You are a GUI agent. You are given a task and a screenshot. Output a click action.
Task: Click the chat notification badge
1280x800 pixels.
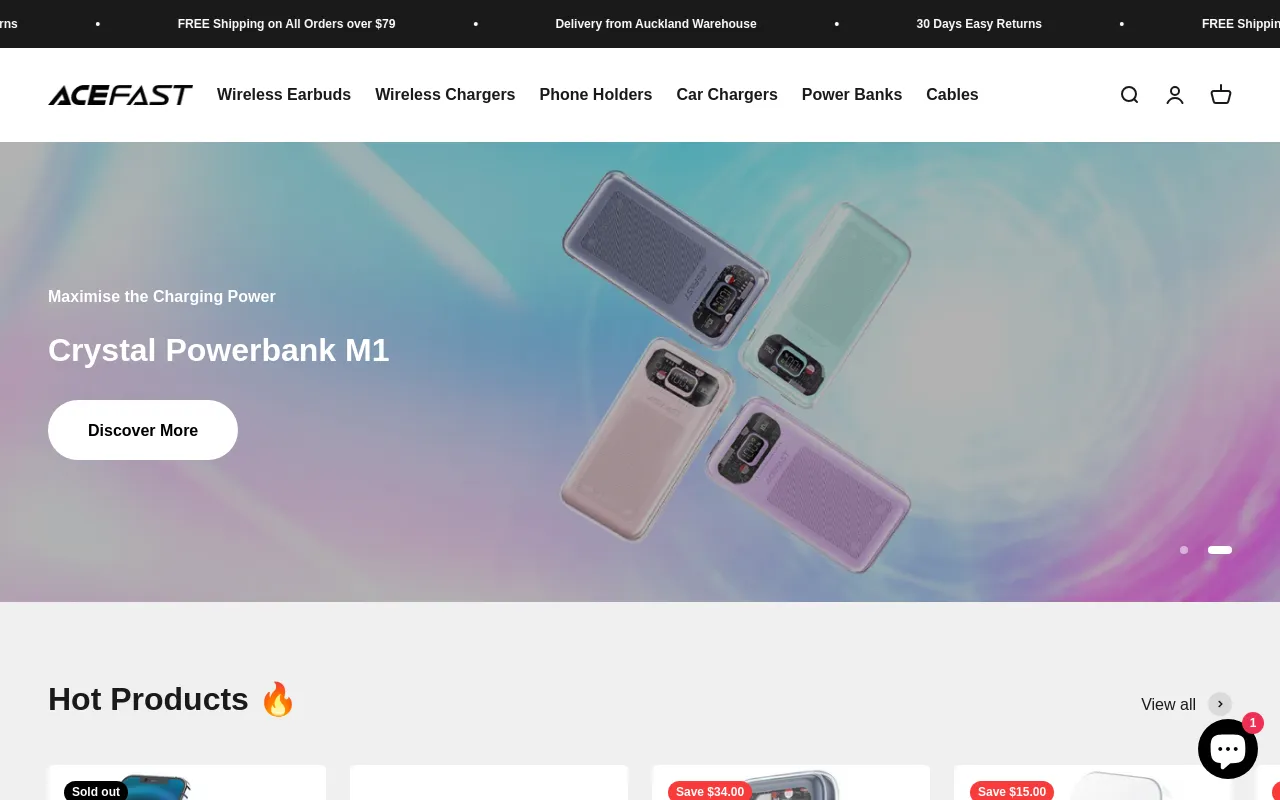click(1253, 723)
